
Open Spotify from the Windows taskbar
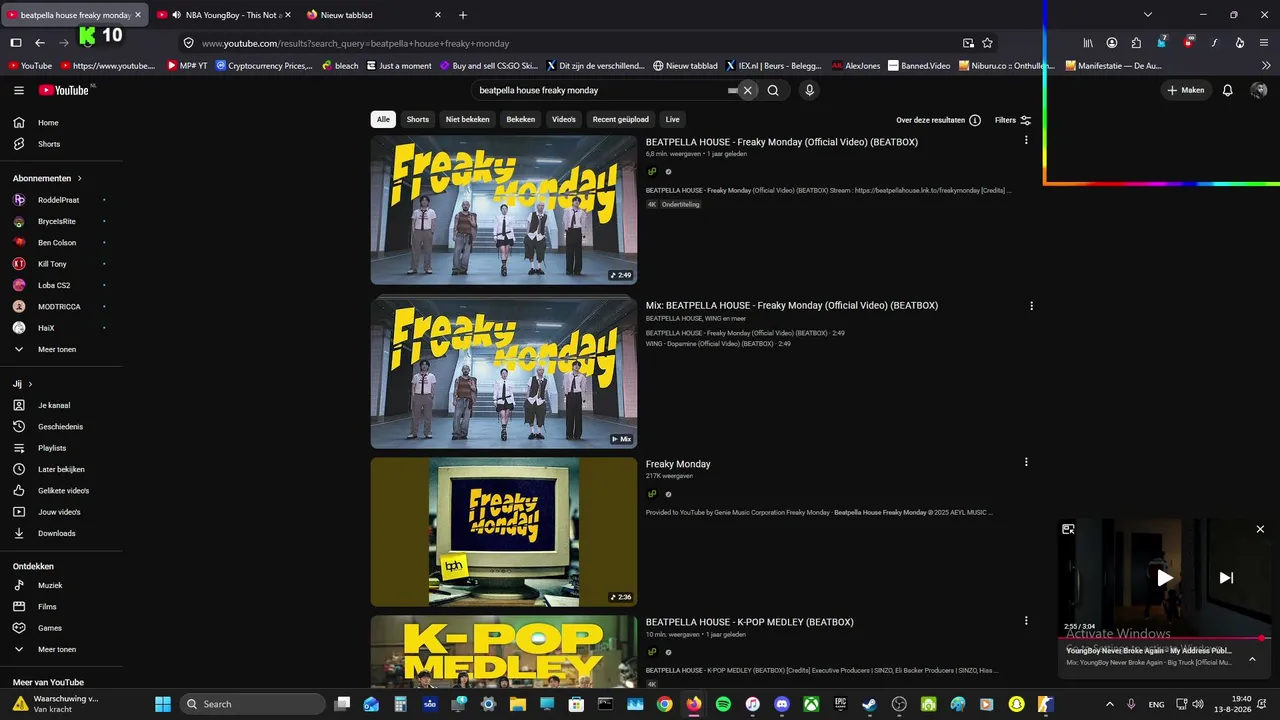tap(723, 704)
